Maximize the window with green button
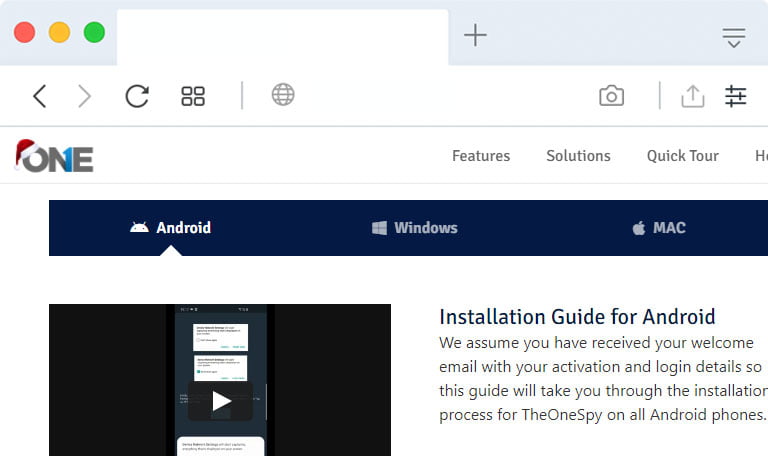Screen dimensions: 768x456 point(94,32)
